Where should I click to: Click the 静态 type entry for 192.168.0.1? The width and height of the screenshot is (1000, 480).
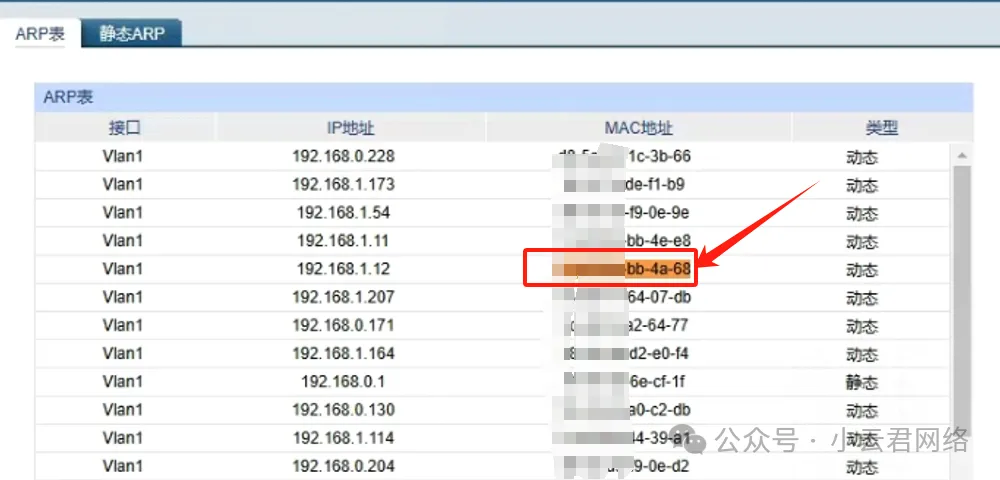[x=861, y=382]
